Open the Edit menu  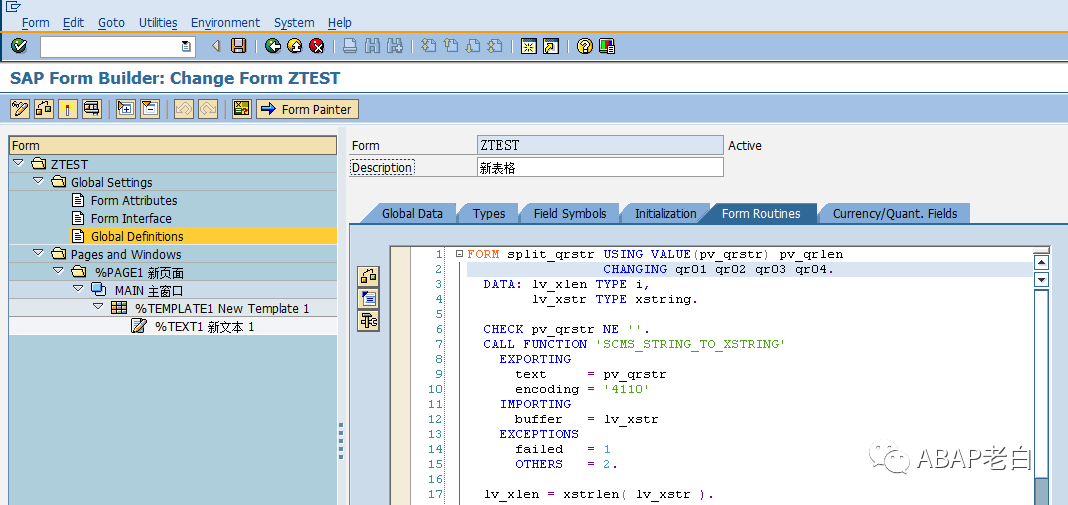coord(74,22)
